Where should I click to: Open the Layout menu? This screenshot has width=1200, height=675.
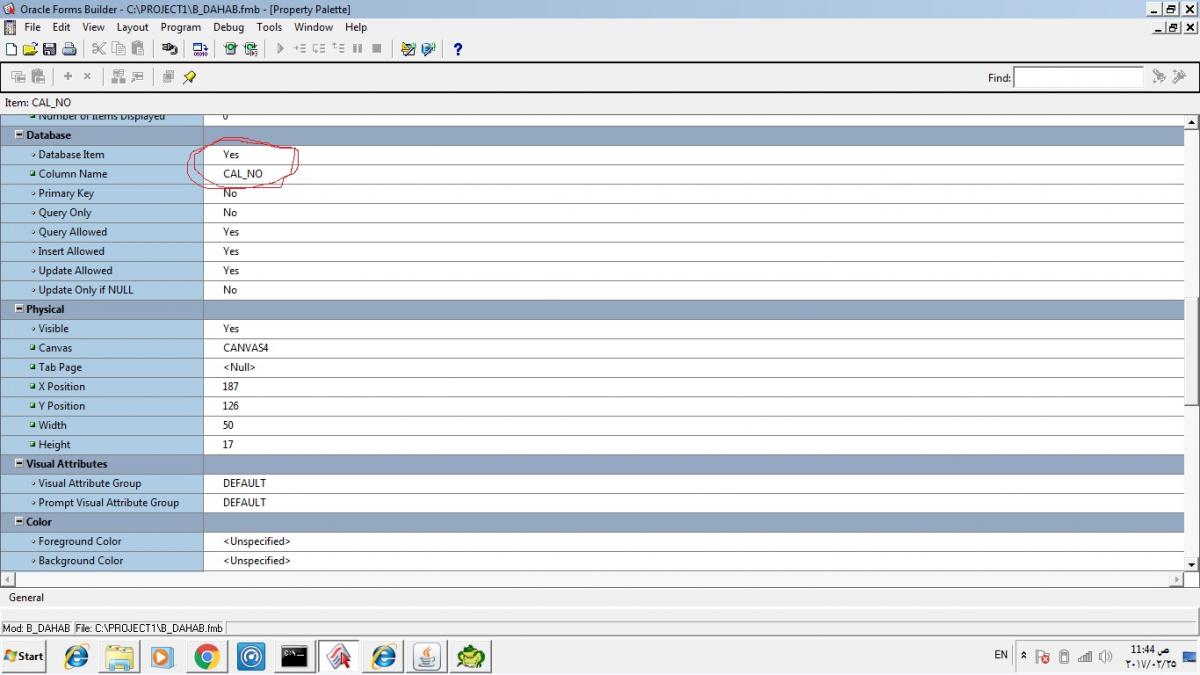[x=132, y=27]
